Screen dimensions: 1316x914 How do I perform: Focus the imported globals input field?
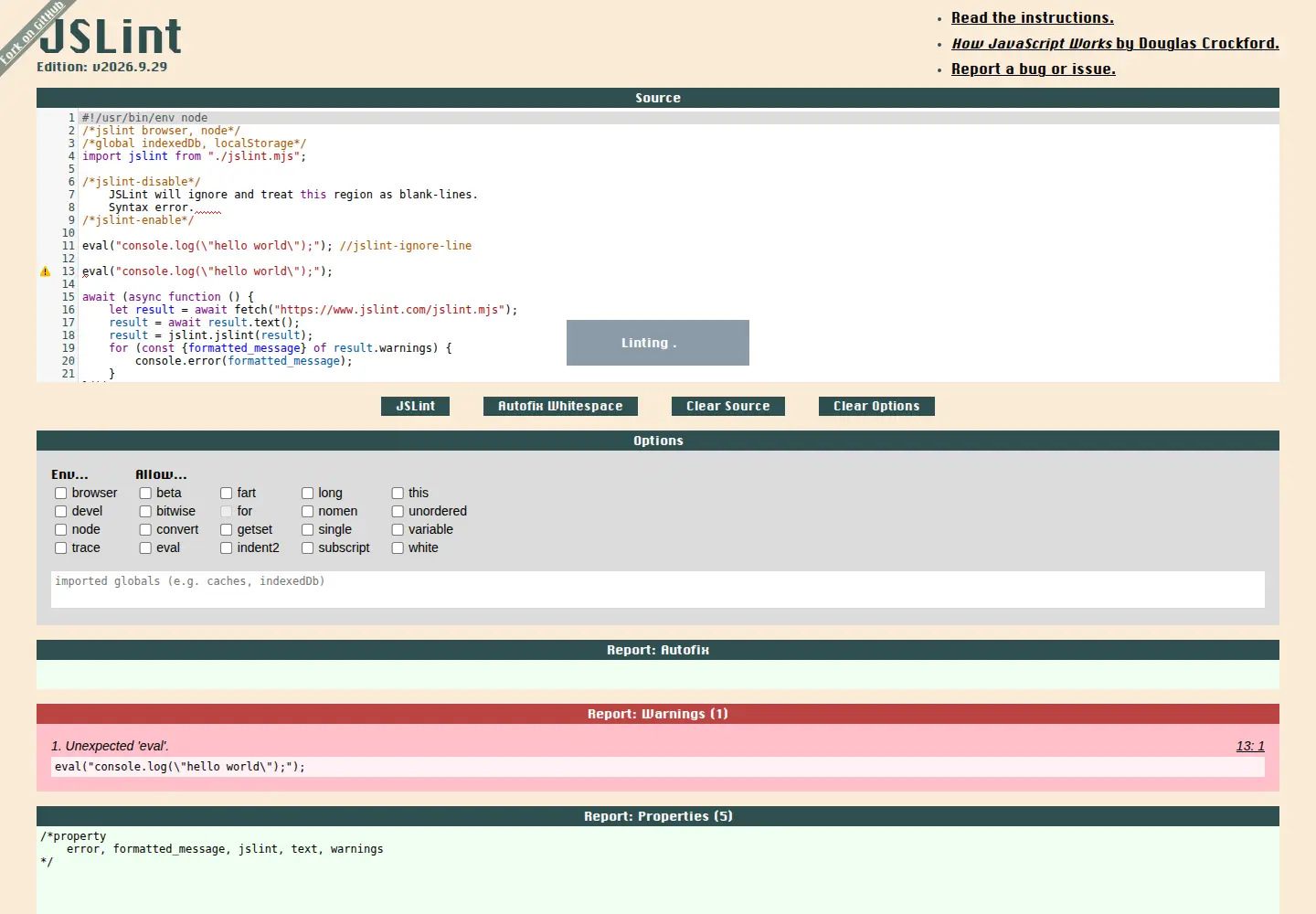coord(658,590)
